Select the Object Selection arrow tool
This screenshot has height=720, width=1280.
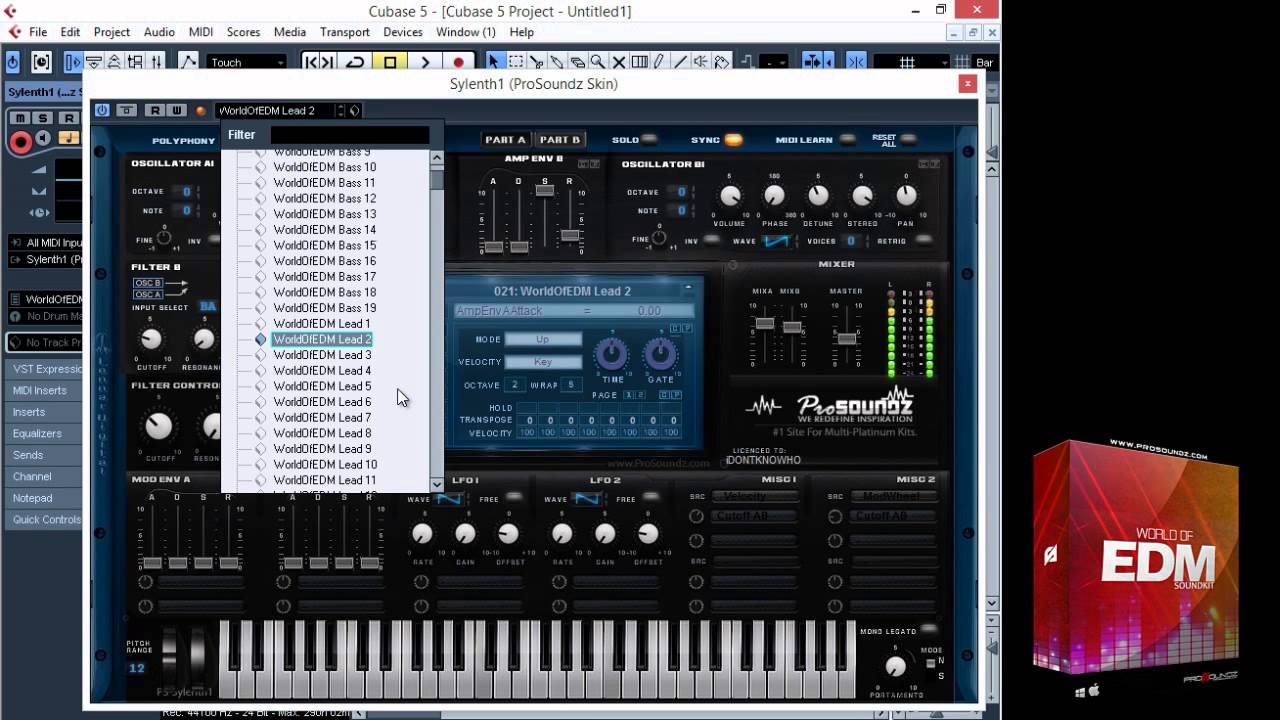(x=494, y=62)
